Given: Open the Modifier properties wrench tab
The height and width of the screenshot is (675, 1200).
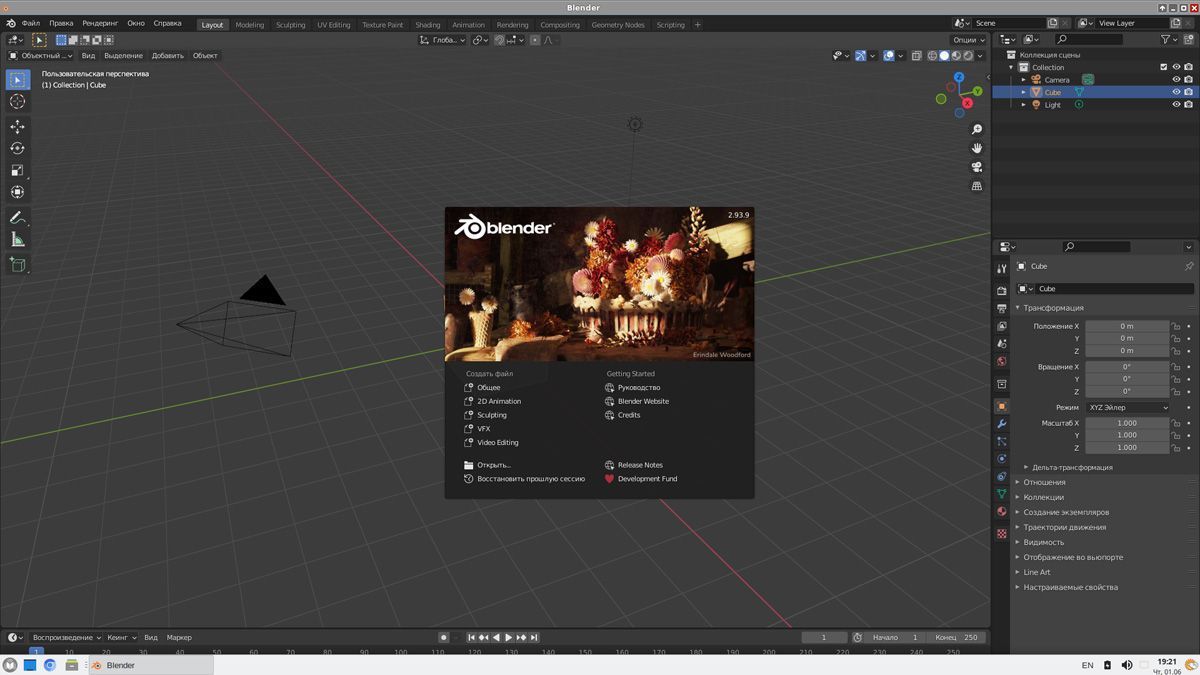Looking at the screenshot, I should 1001,424.
